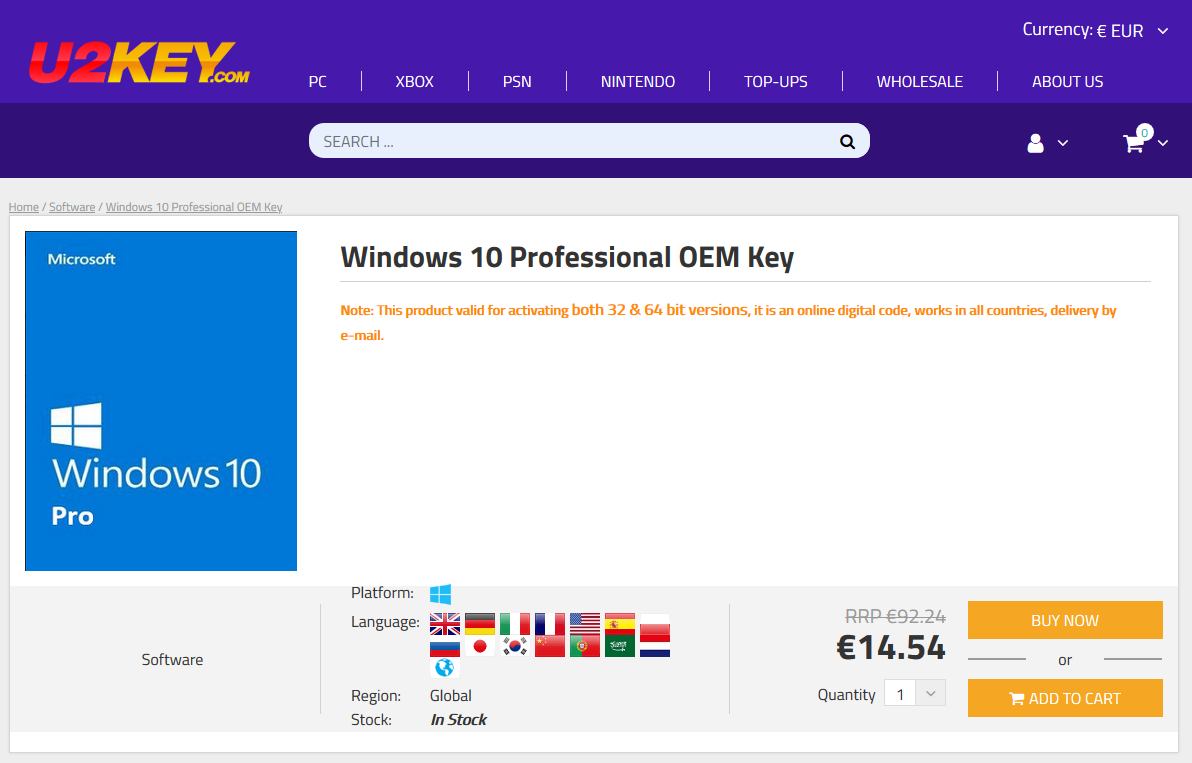This screenshot has height=763, width=1192.
Task: Expand the account menu chevron
Action: click(x=1063, y=143)
